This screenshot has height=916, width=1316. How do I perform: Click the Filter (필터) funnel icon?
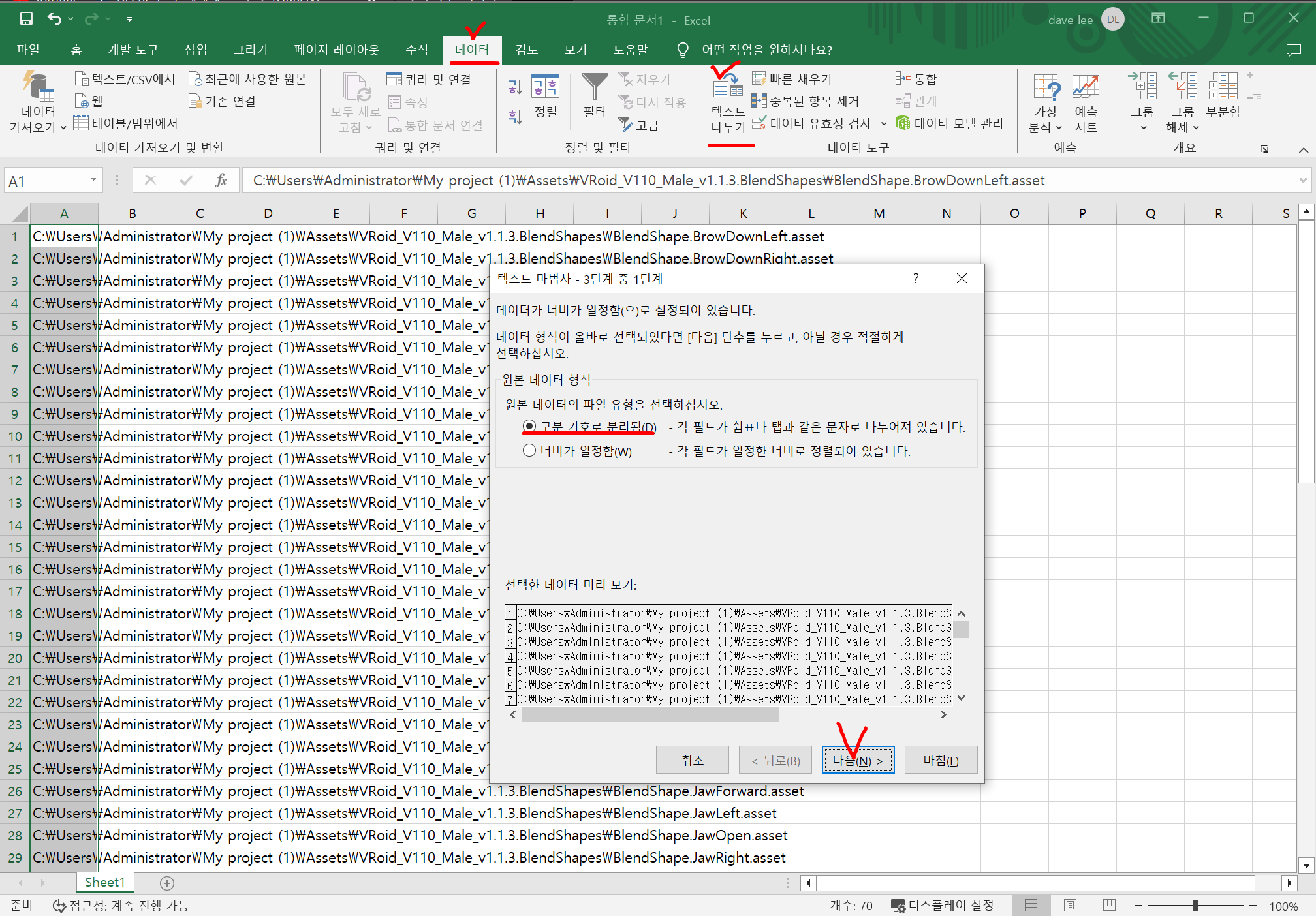tap(594, 87)
